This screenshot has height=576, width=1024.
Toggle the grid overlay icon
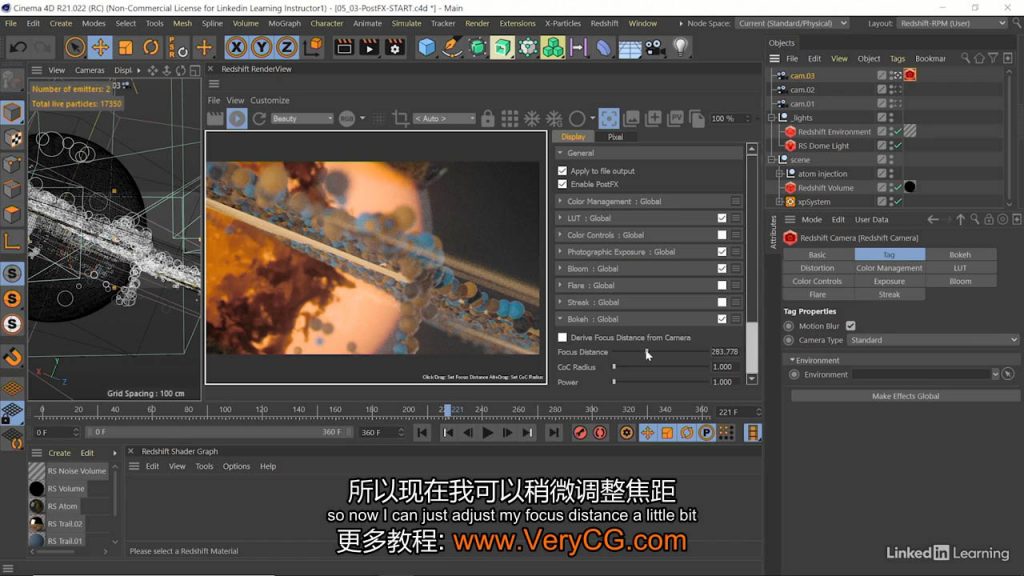tap(509, 119)
